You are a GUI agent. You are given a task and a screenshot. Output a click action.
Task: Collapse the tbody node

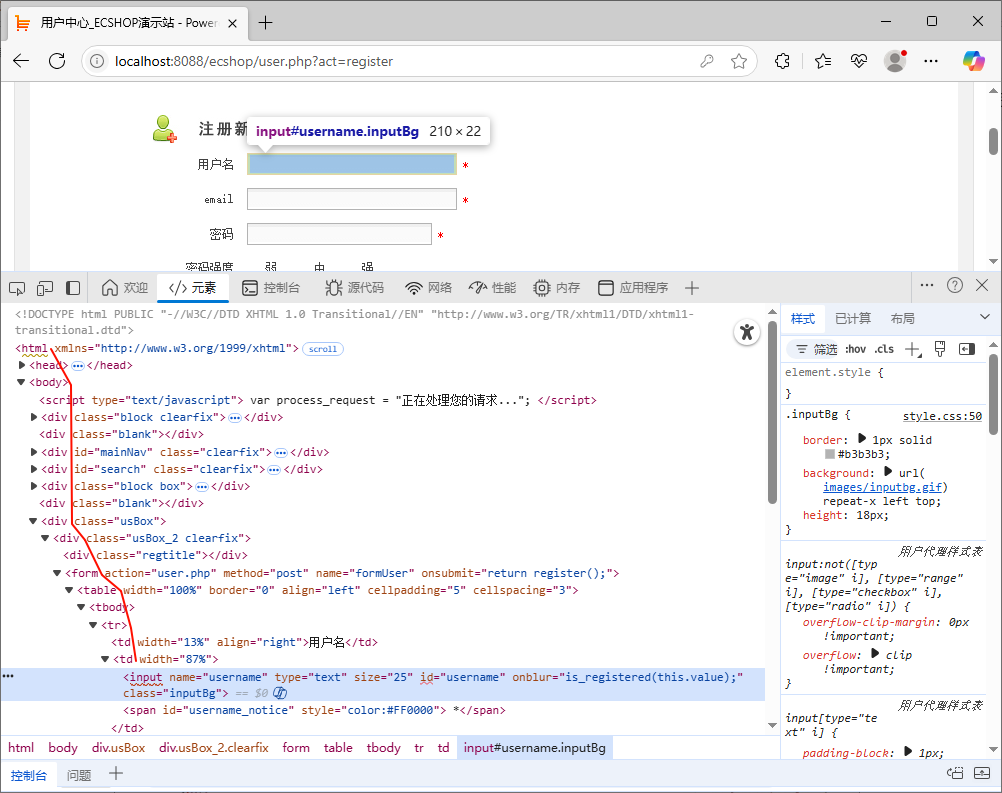[x=81, y=607]
